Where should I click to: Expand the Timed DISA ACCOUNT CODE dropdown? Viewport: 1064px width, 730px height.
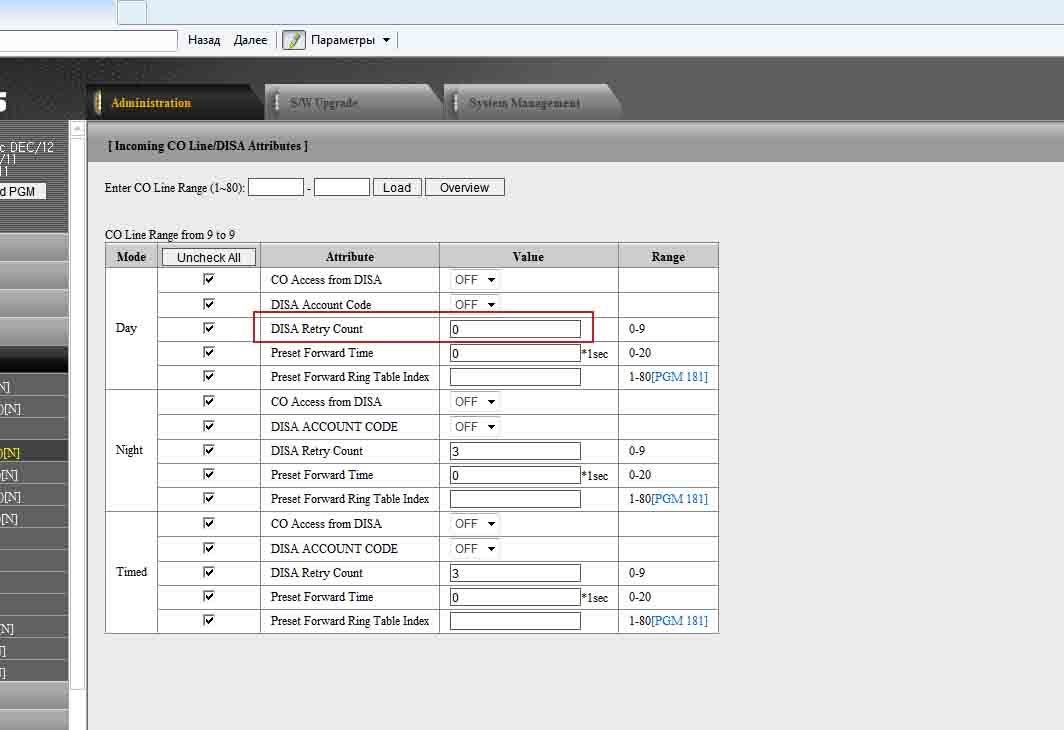pos(475,549)
